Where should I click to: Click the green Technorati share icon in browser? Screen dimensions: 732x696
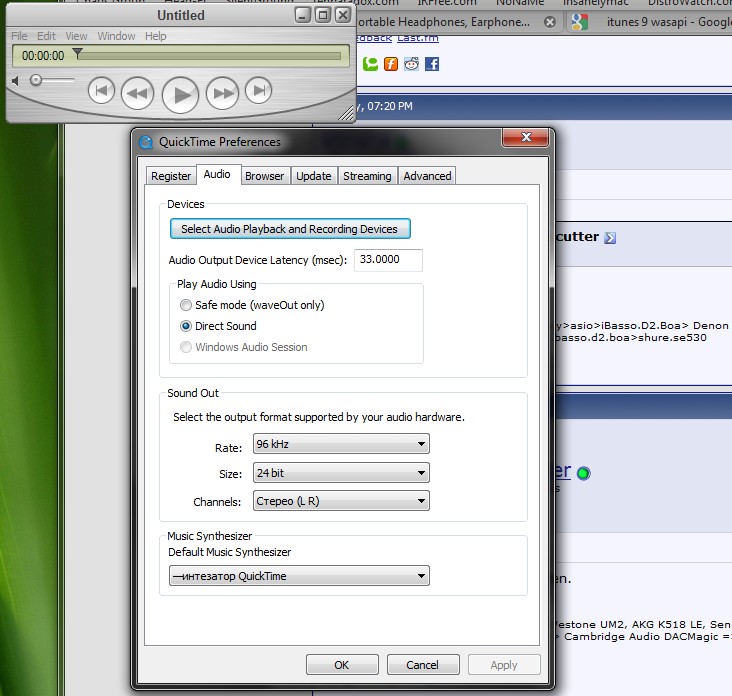(x=370, y=64)
